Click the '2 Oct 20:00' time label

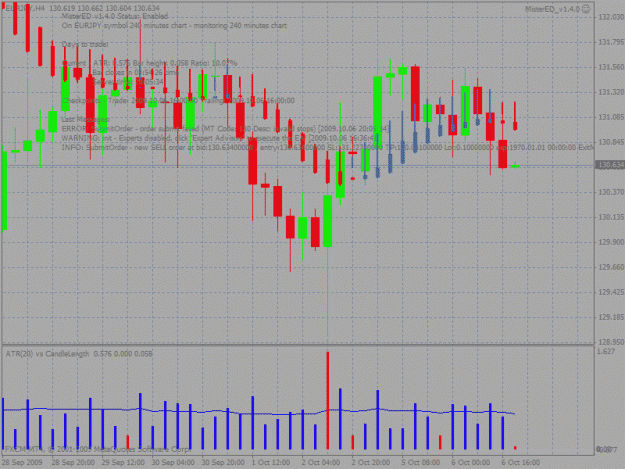[371, 462]
